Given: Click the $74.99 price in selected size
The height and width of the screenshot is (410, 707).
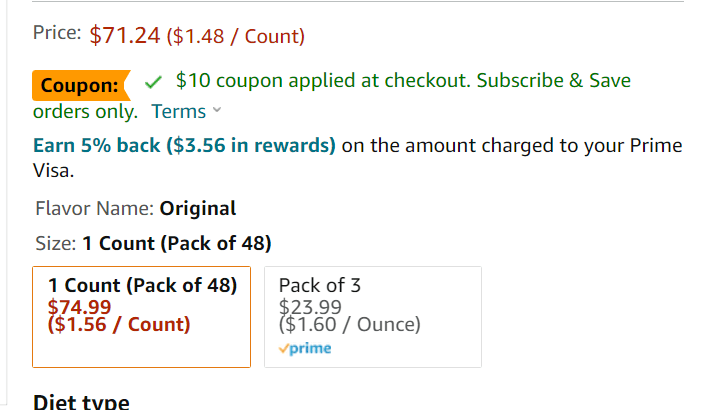Looking at the screenshot, I should tap(80, 307).
